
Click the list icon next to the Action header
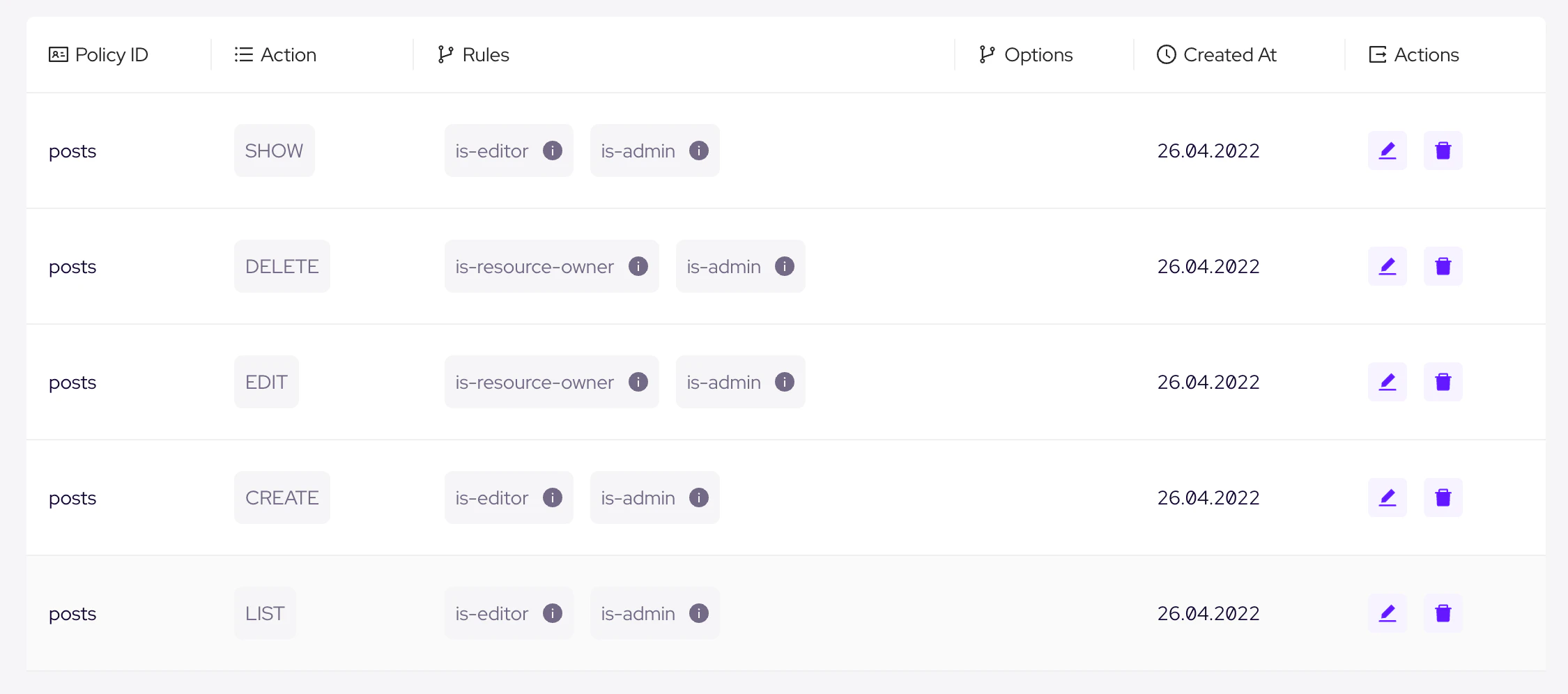pos(243,54)
